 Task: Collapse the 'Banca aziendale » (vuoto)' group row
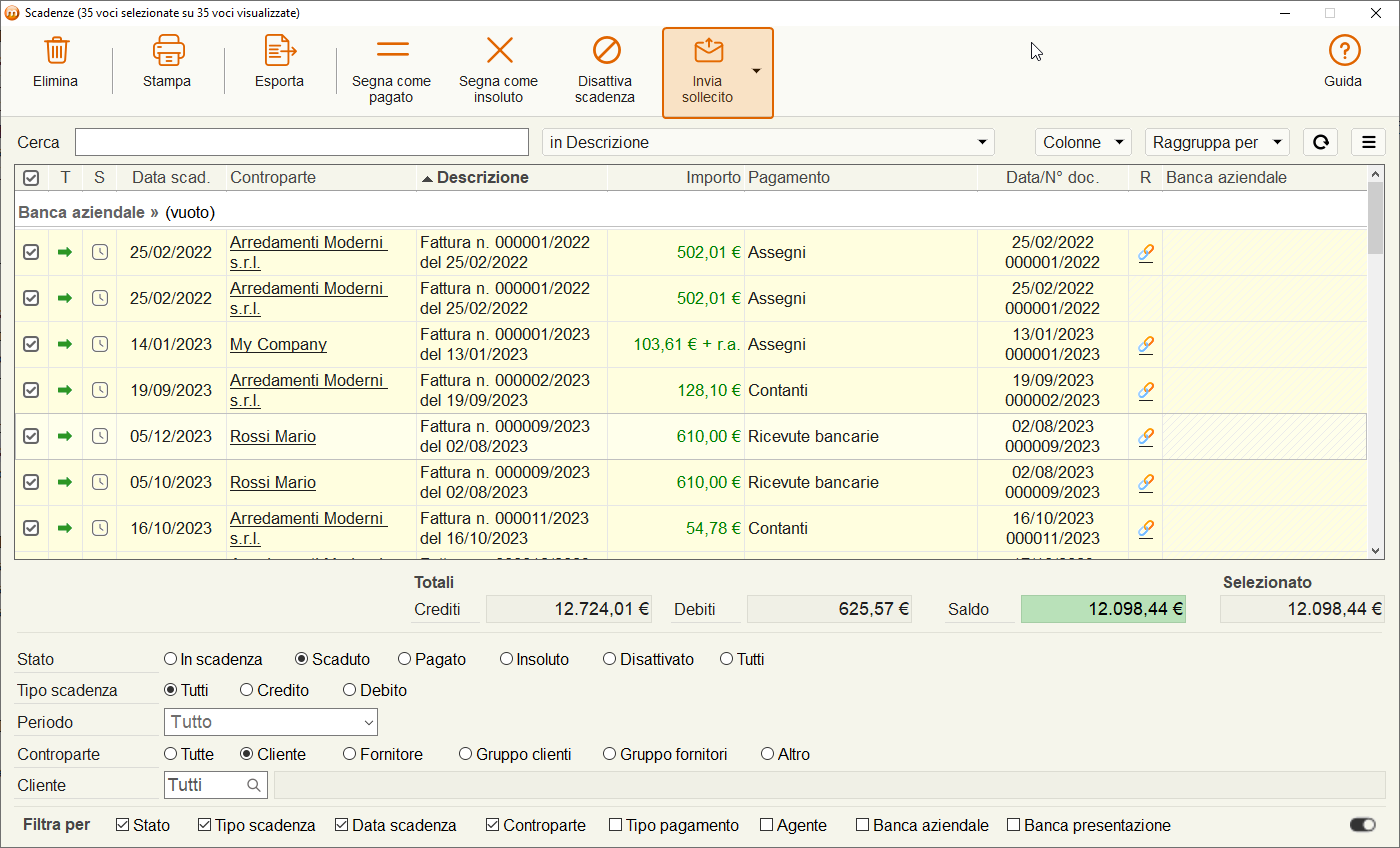(x=691, y=212)
